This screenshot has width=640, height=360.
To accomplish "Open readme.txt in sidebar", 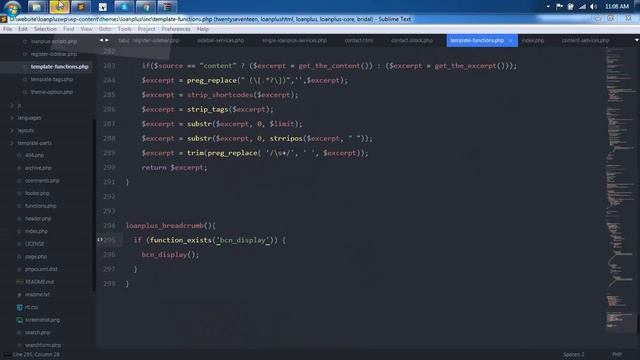I will coord(37,294).
